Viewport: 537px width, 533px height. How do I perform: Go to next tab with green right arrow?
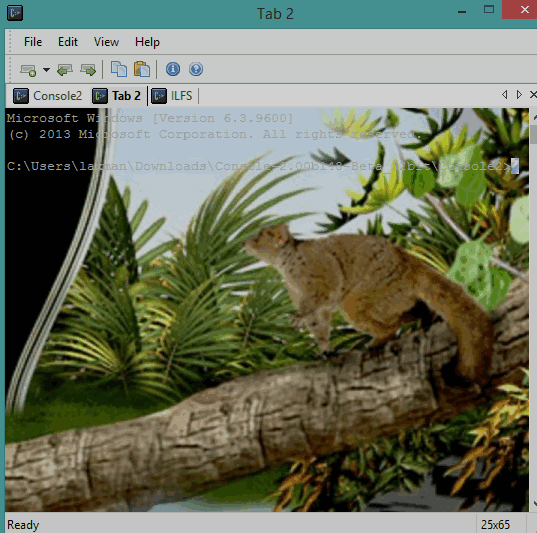coord(88,70)
